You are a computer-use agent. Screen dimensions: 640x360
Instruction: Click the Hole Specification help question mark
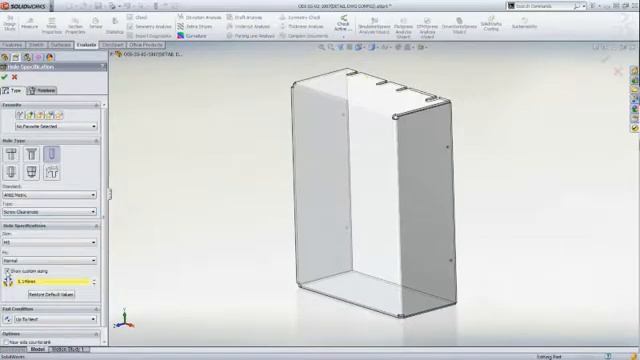(102, 67)
